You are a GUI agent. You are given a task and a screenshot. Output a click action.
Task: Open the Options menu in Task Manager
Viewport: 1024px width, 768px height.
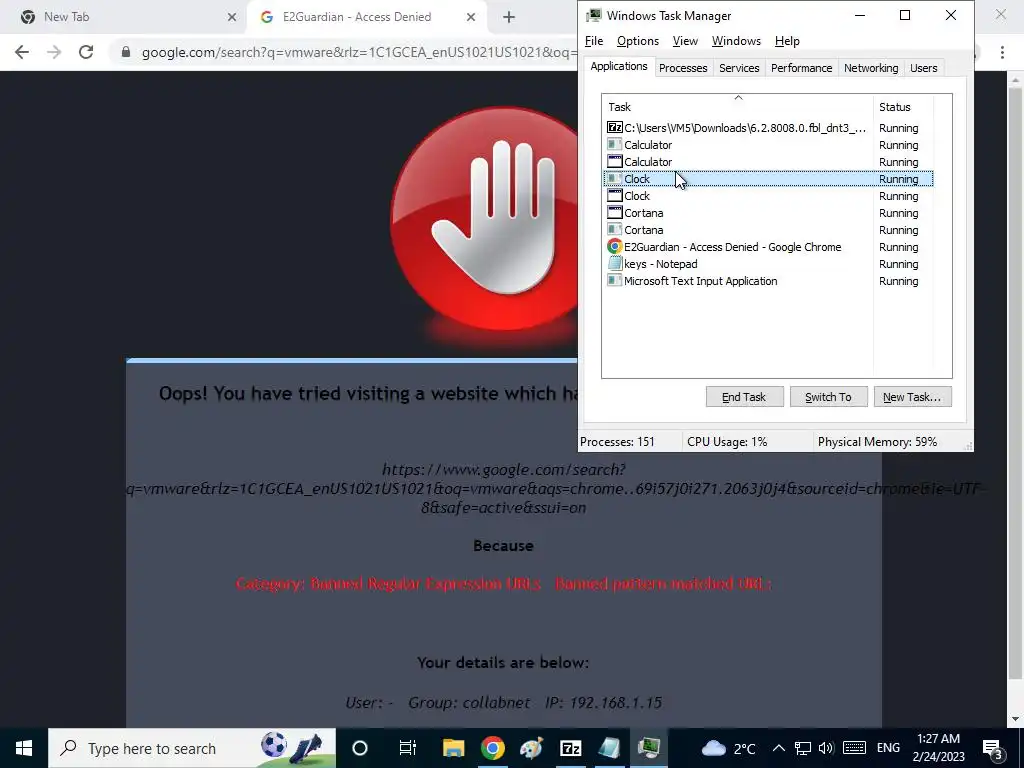click(638, 41)
